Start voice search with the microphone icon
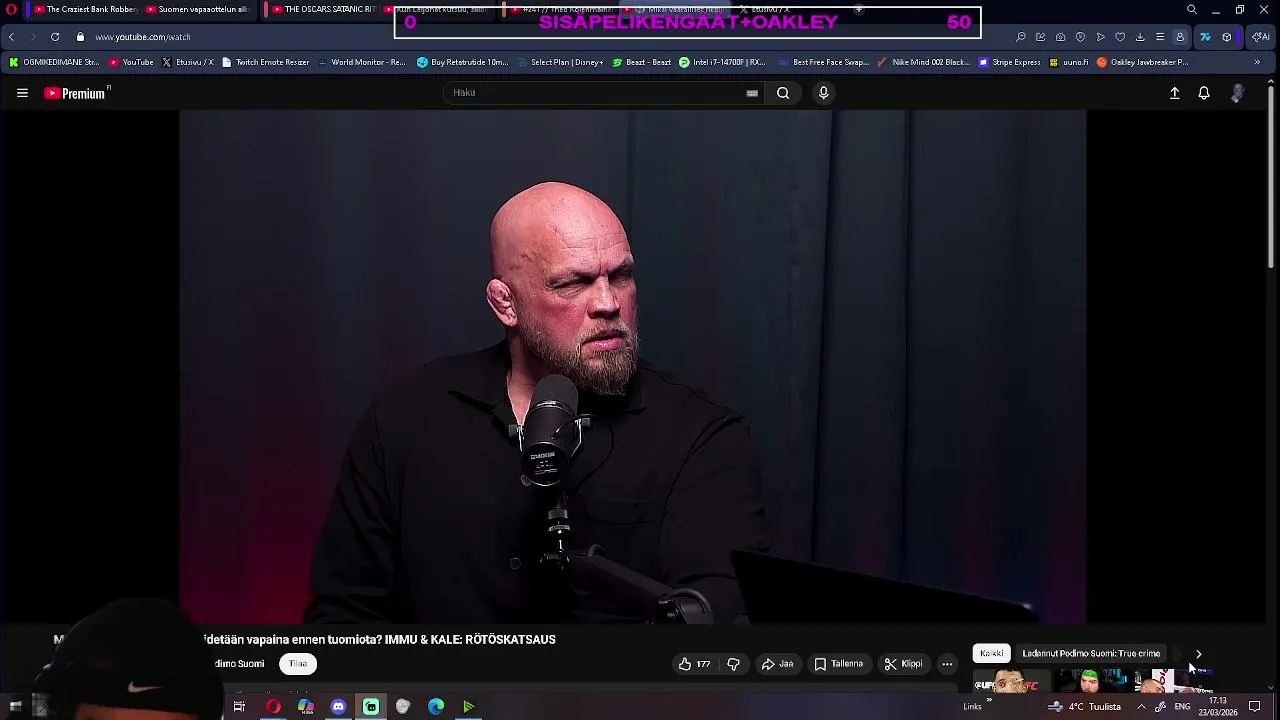Screen dimensions: 1280x720 tap(823, 93)
